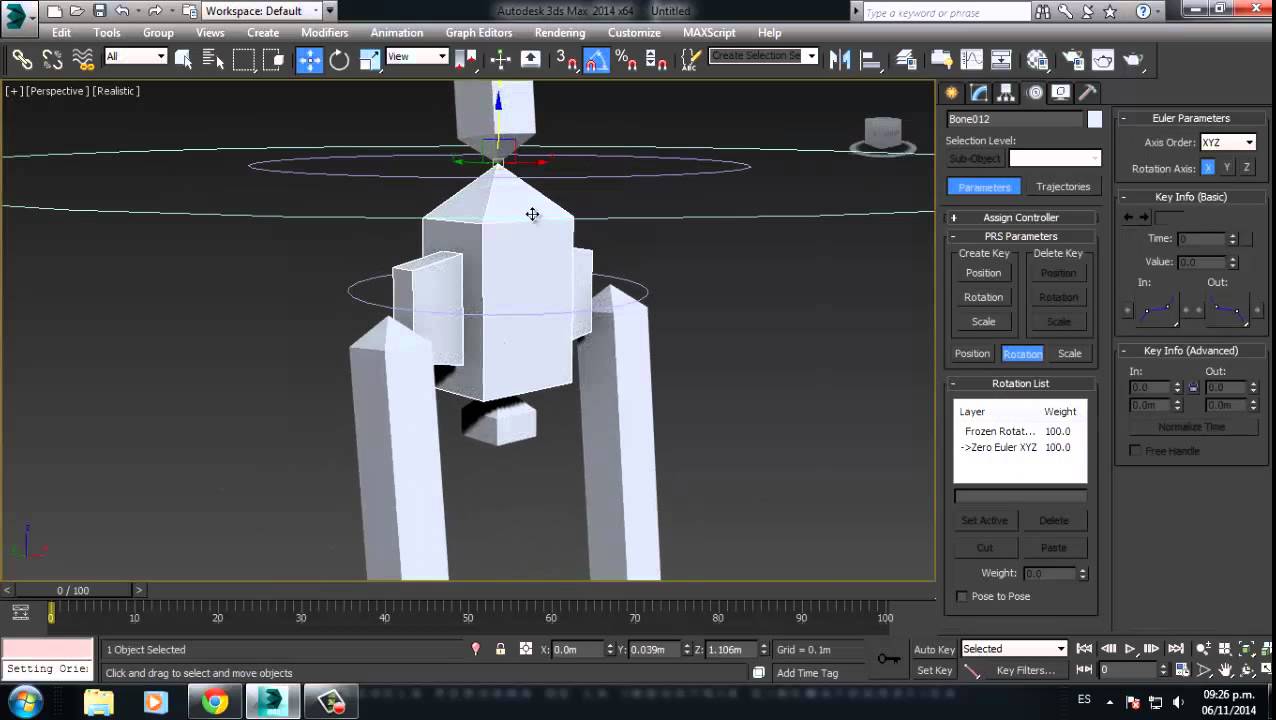Viewport: 1276px width, 720px height.
Task: Open the Edit menu
Action: click(x=61, y=33)
